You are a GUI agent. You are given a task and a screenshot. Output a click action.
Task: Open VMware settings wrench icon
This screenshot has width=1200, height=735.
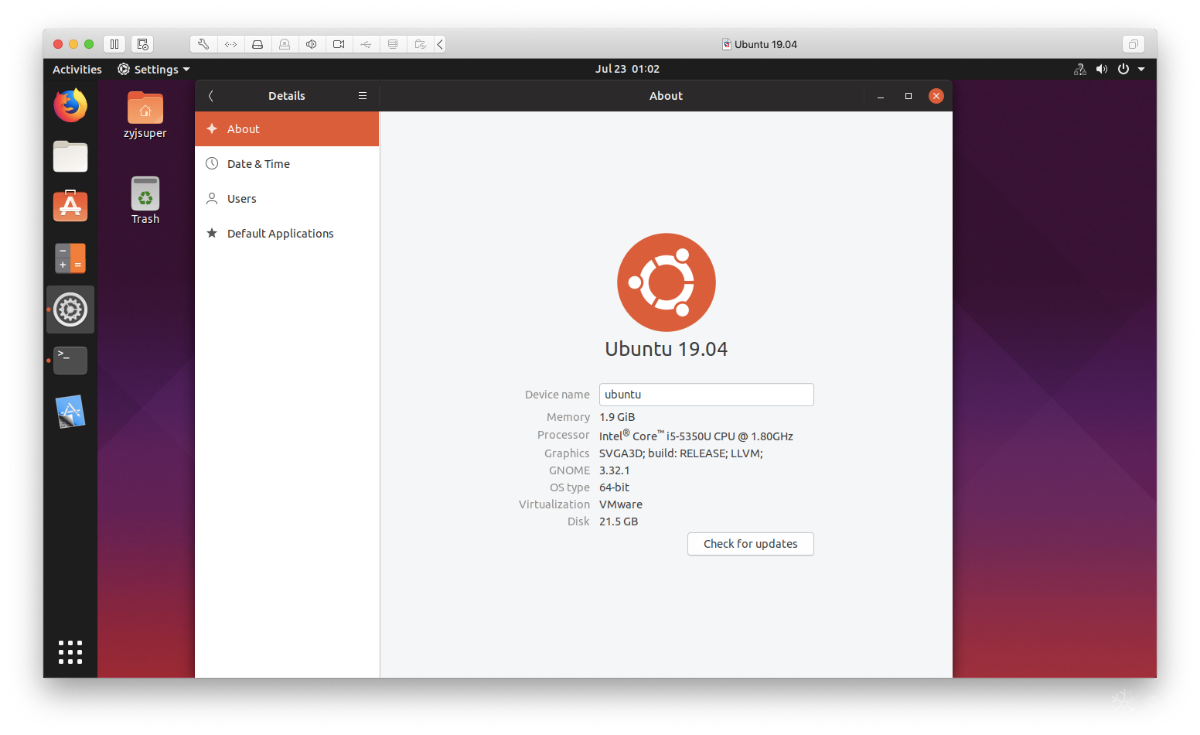pos(203,44)
